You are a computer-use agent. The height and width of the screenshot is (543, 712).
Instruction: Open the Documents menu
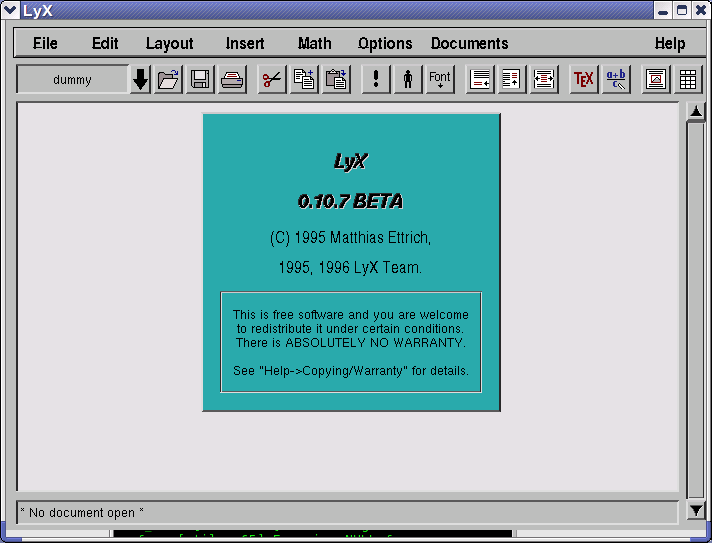(x=470, y=44)
